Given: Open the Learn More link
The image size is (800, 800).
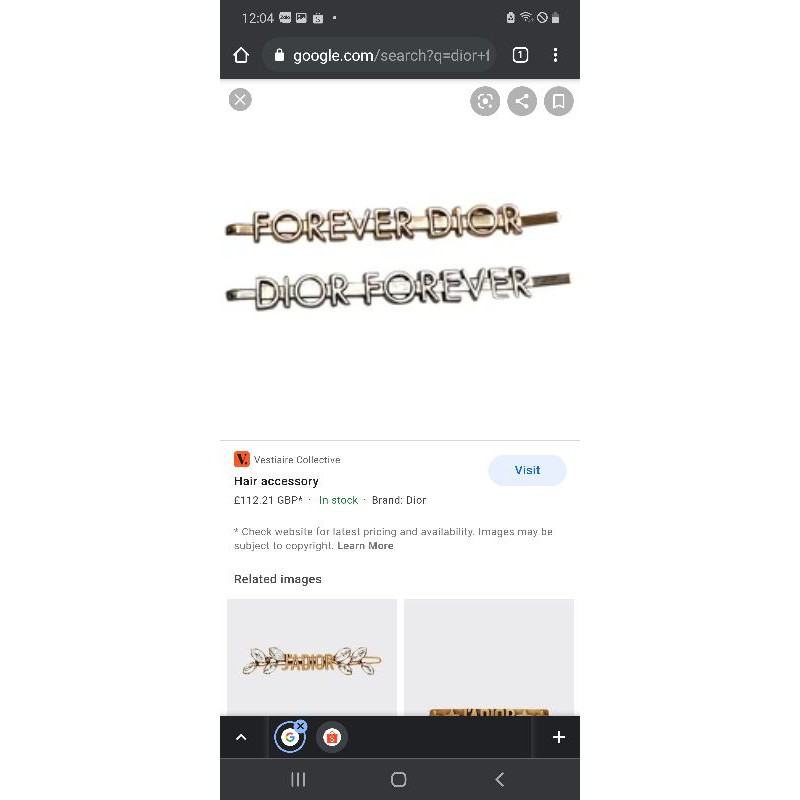Looking at the screenshot, I should coord(365,545).
